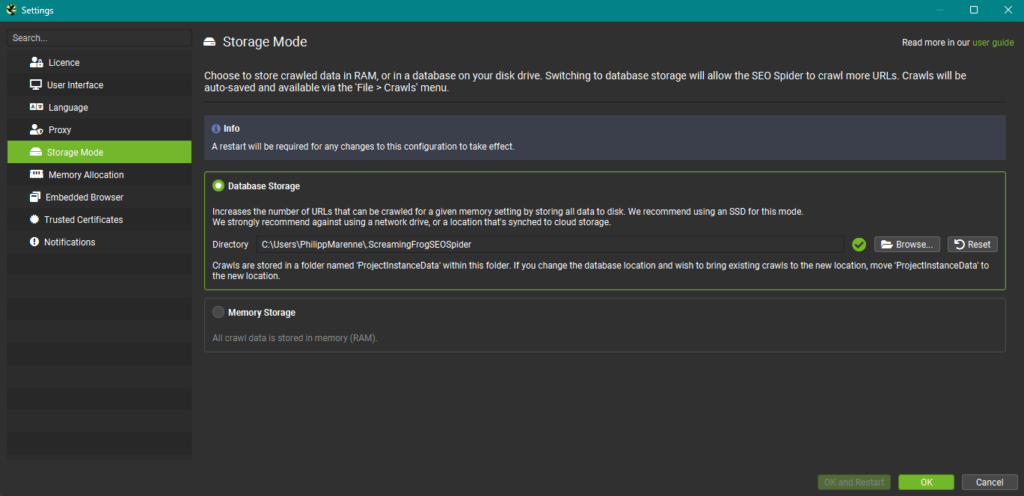Screen dimensions: 1024x496
Task: Click the blue Info icon
Action: pyautogui.click(x=216, y=129)
